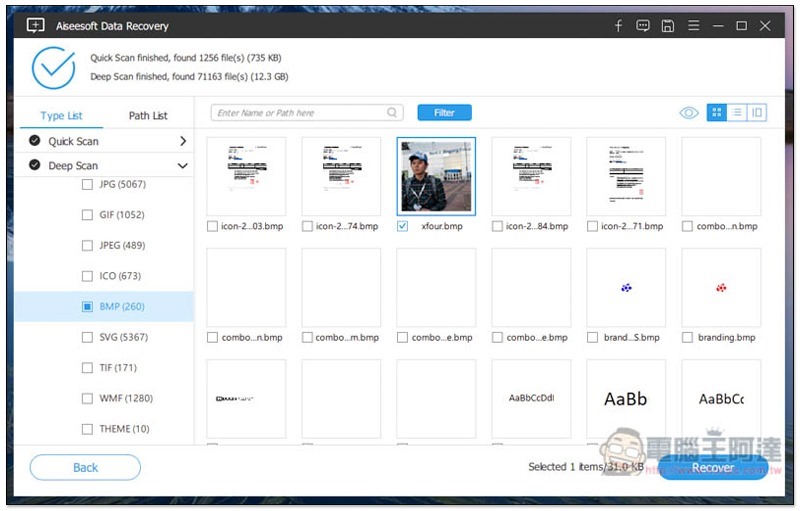Switch to the Path List tab
Viewport: 800px width, 511px height.
point(148,116)
